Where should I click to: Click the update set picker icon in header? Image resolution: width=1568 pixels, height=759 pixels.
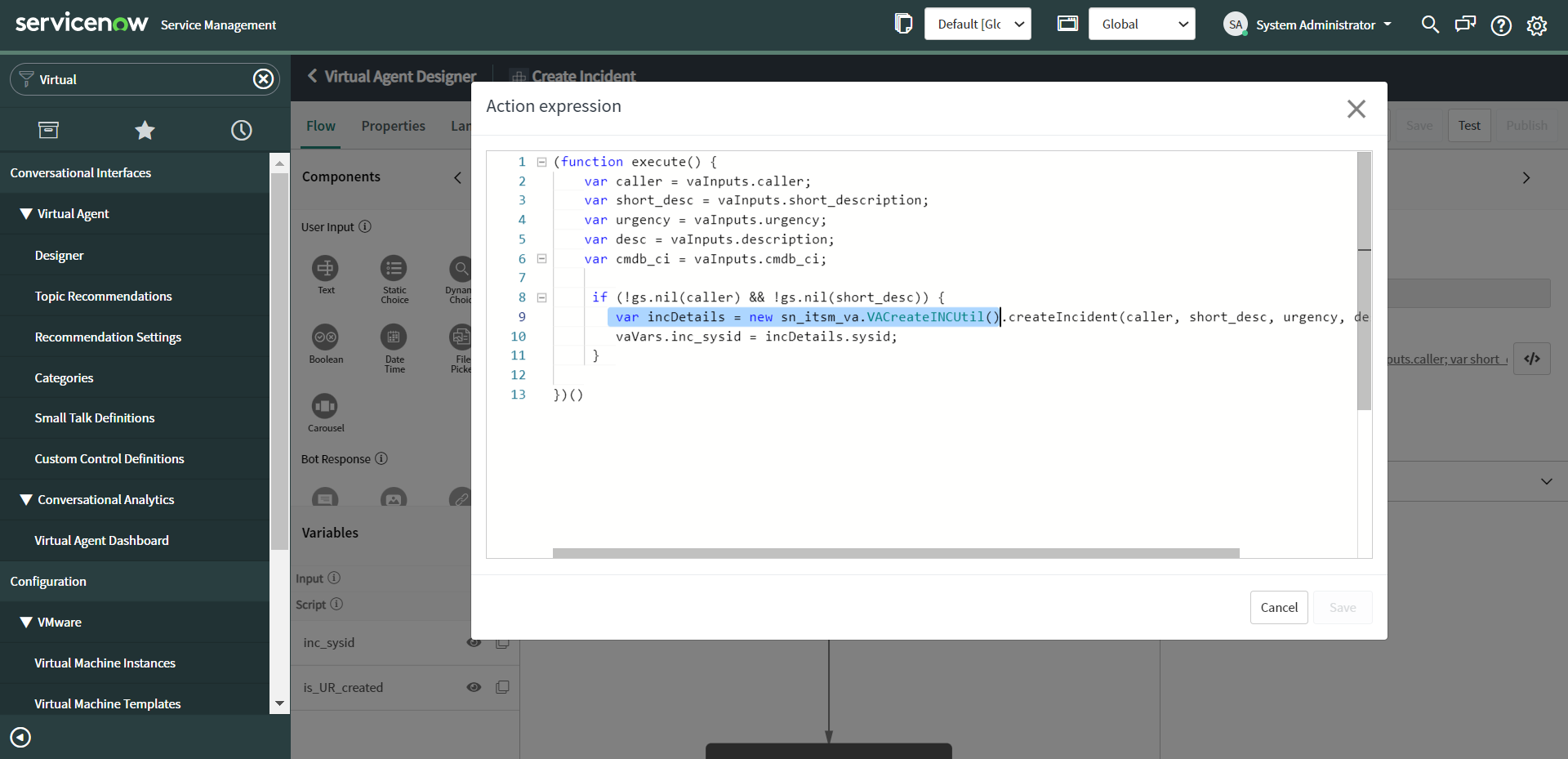click(903, 24)
